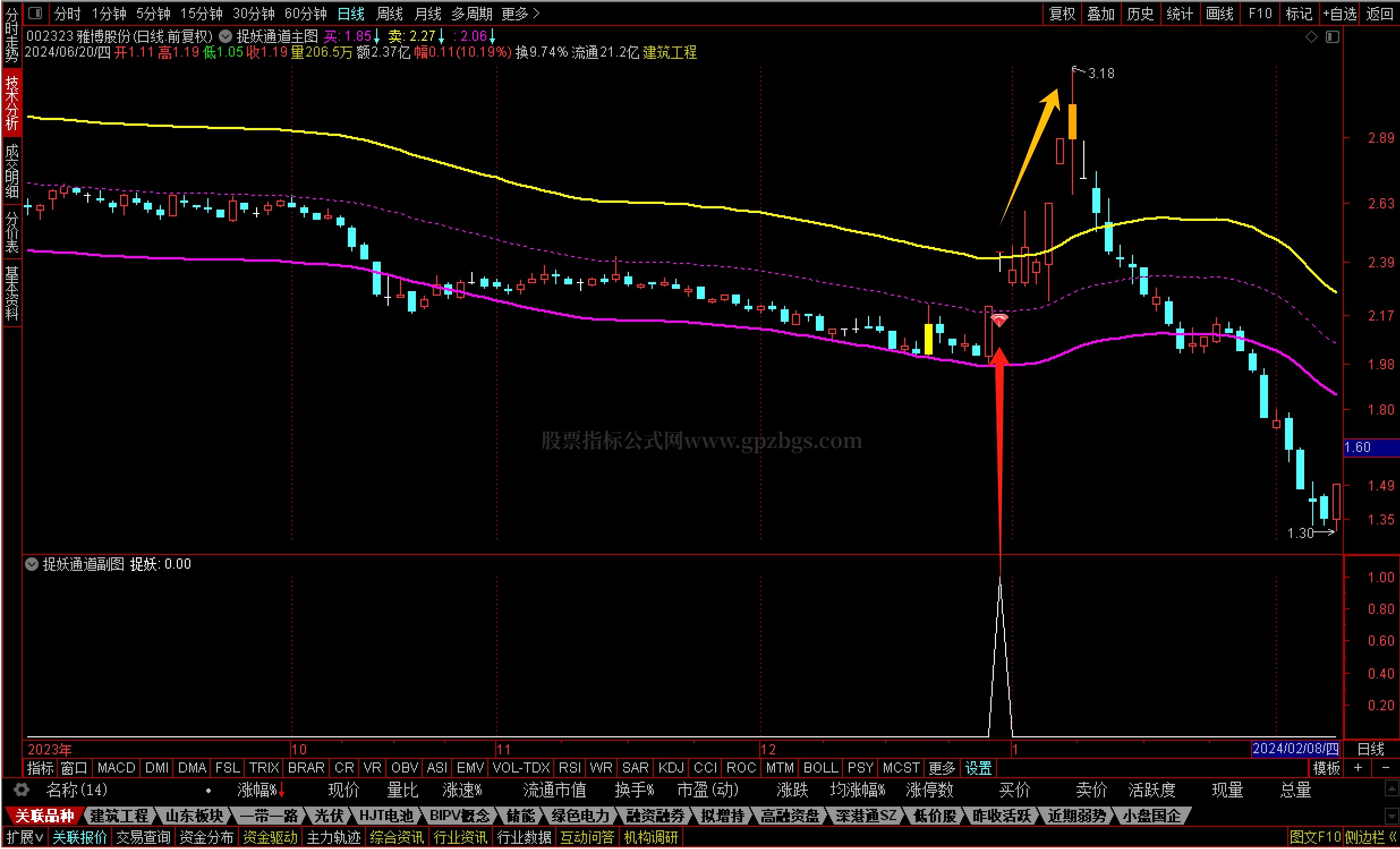Click the minus zoom button beside 模板
The image size is (1400, 849).
pos(1385,768)
